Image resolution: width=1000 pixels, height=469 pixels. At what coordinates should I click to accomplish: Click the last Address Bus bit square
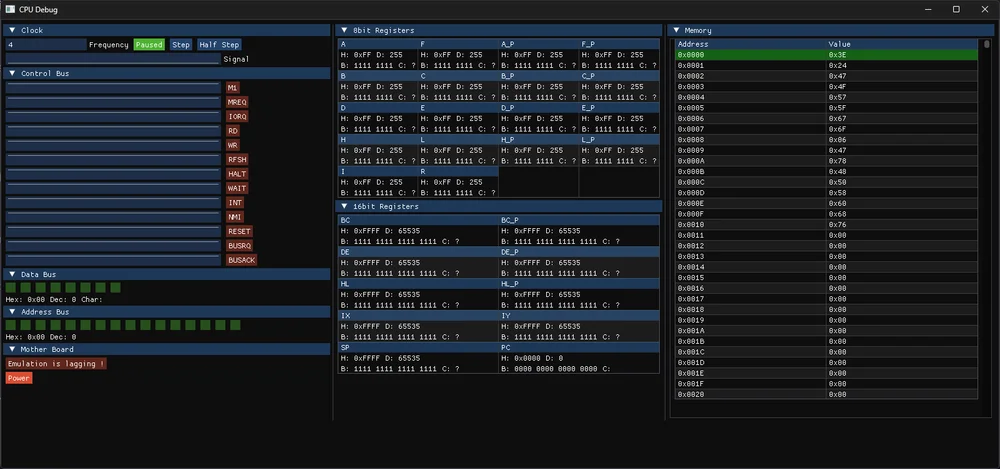coord(235,325)
